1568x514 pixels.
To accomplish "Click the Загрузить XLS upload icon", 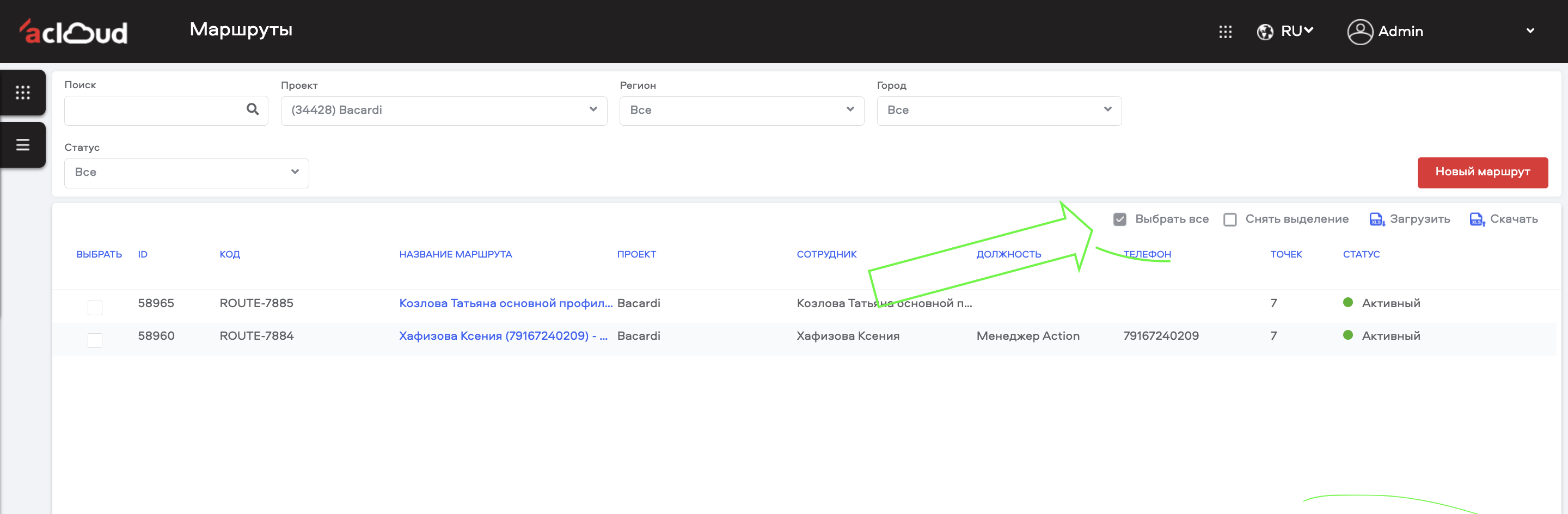I will click(1377, 219).
